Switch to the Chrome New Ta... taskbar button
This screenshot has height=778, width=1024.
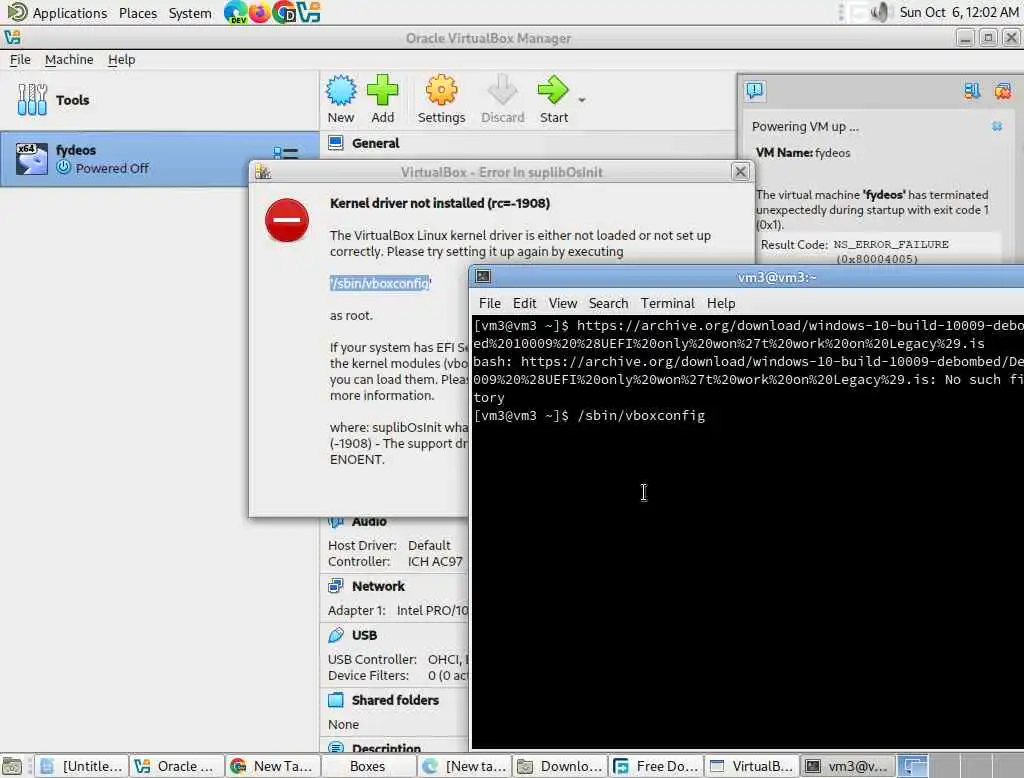pyautogui.click(x=273, y=766)
